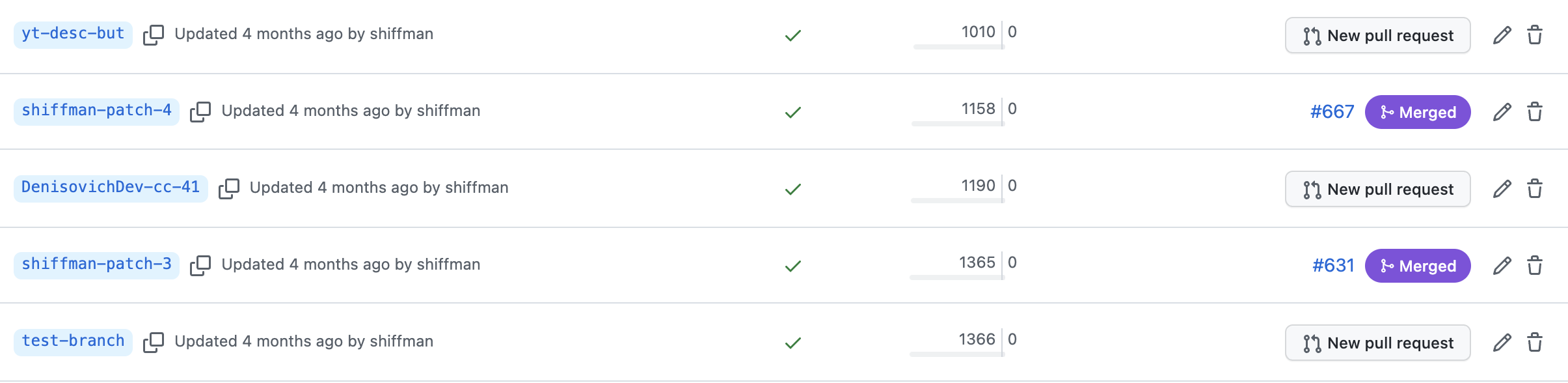Copy the DenisovichDev-cc-41 branch name

(x=230, y=188)
